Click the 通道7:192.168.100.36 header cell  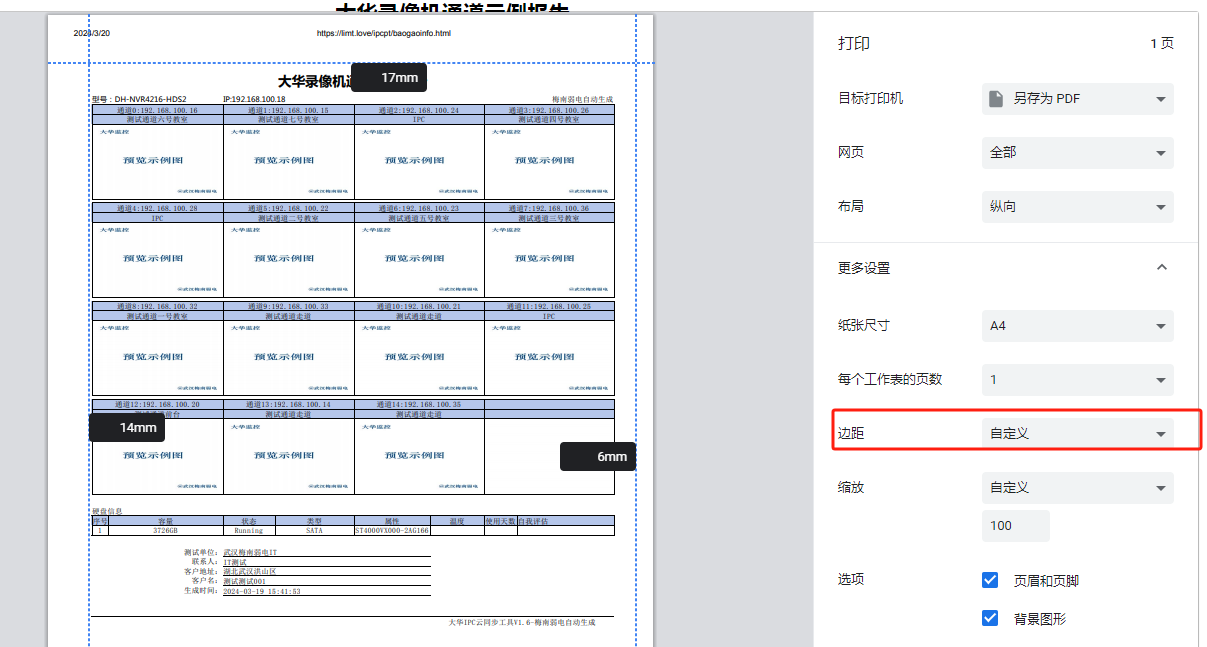coord(549,208)
